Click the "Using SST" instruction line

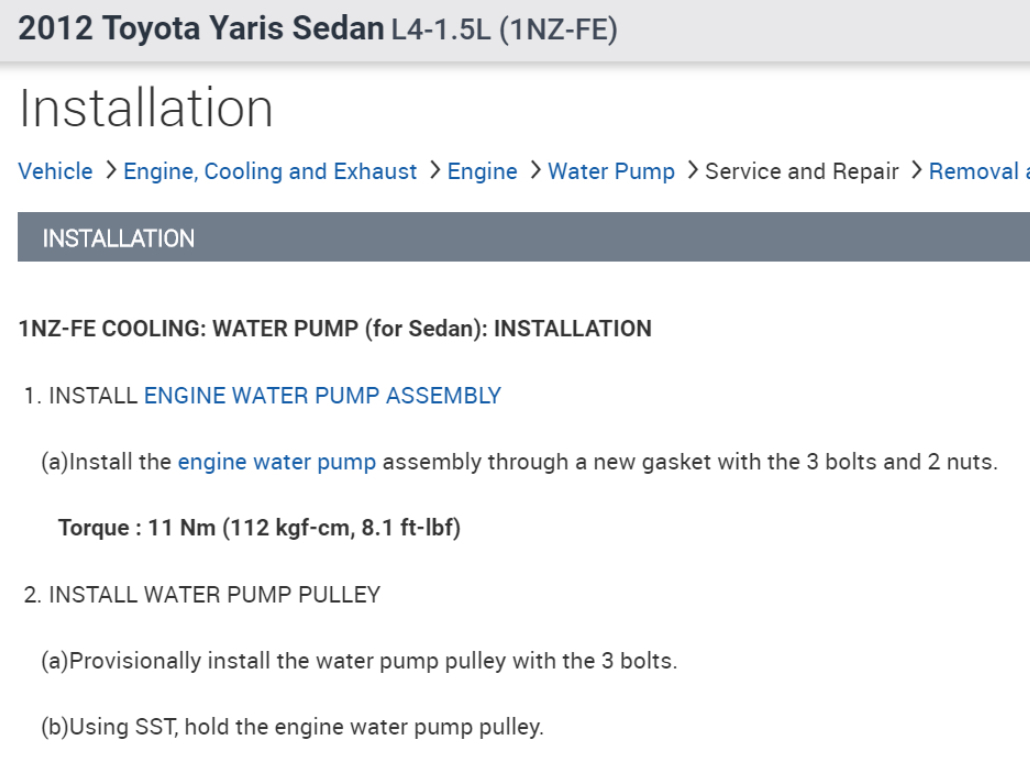coord(292,727)
